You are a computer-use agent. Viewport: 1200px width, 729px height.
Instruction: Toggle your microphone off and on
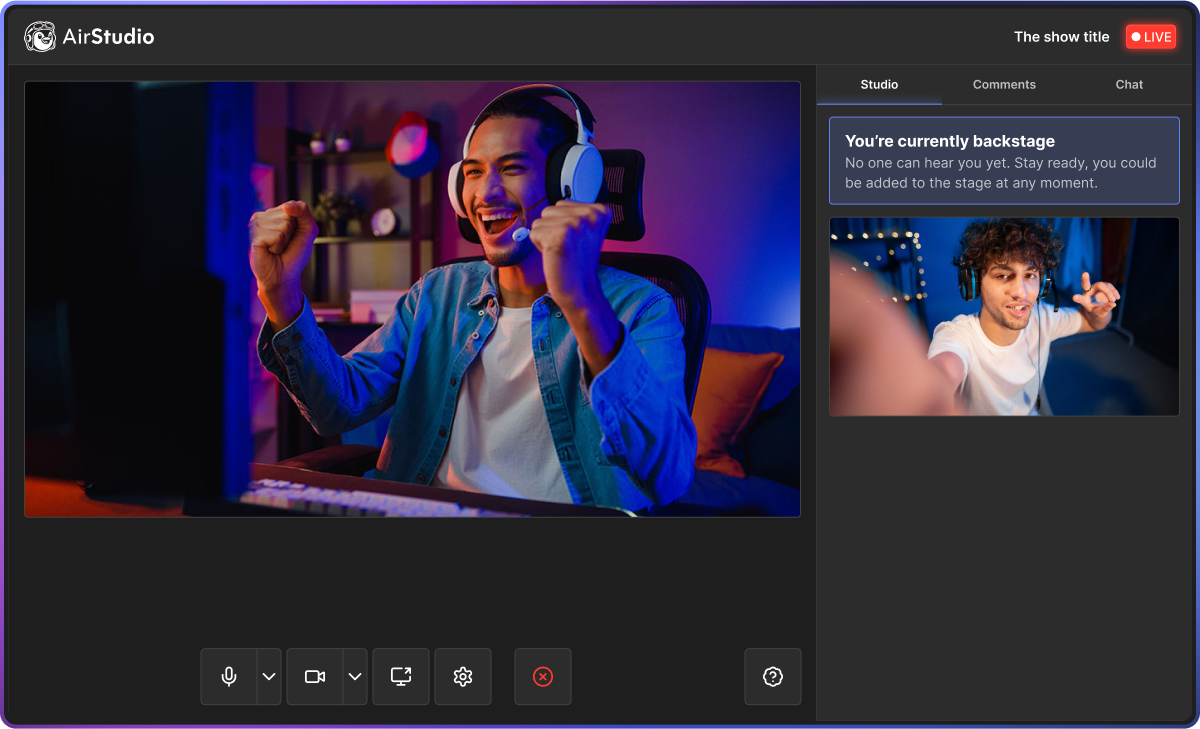228,676
